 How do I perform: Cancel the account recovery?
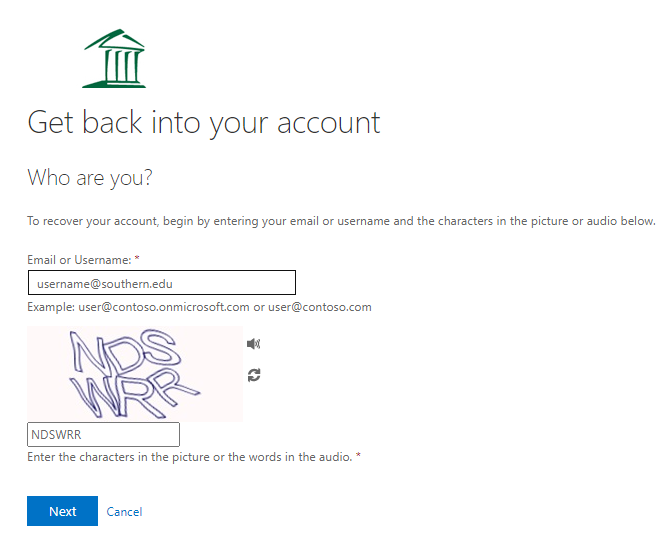(x=124, y=511)
